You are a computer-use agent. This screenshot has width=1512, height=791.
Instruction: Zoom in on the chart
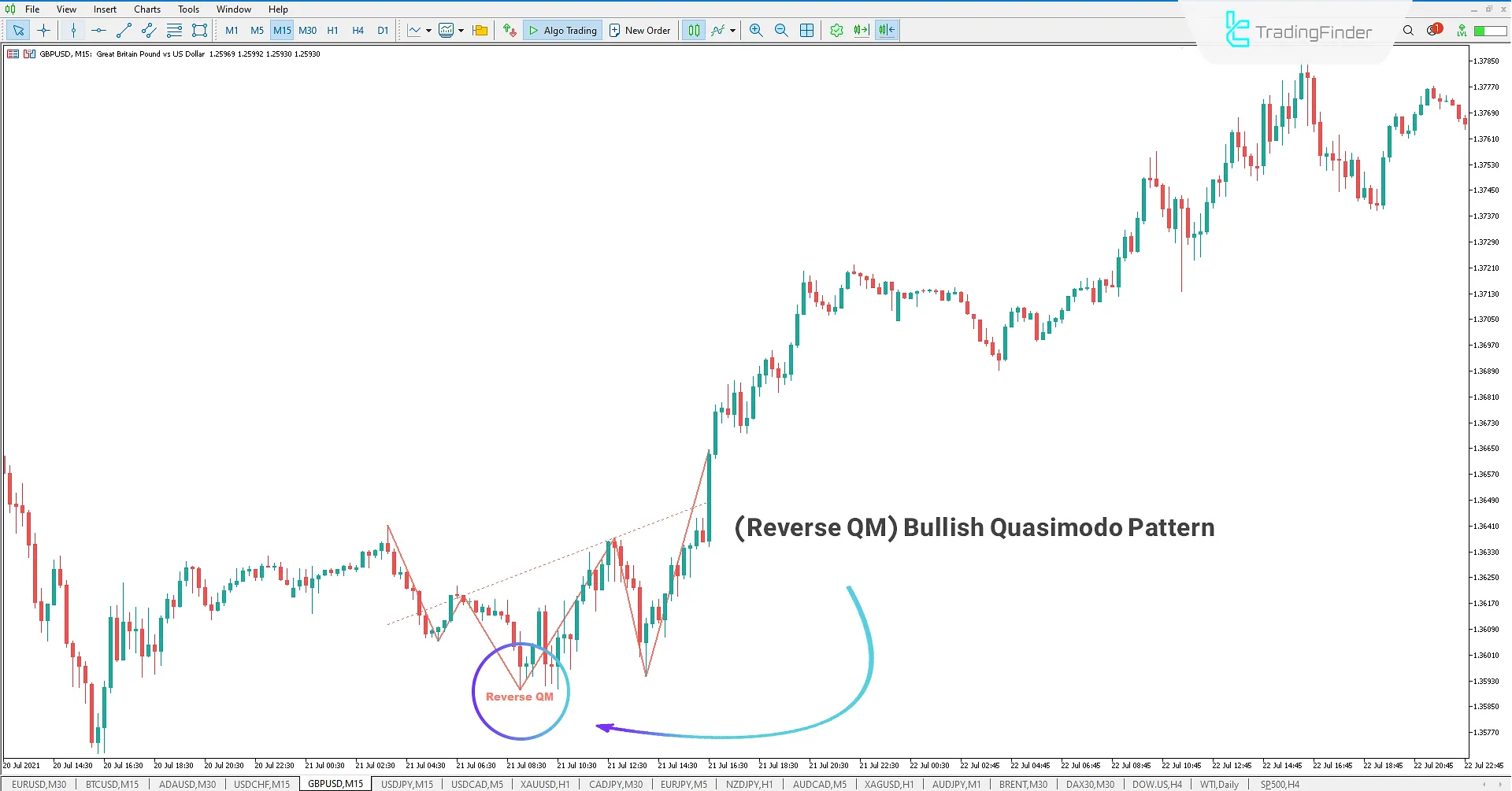[756, 31]
